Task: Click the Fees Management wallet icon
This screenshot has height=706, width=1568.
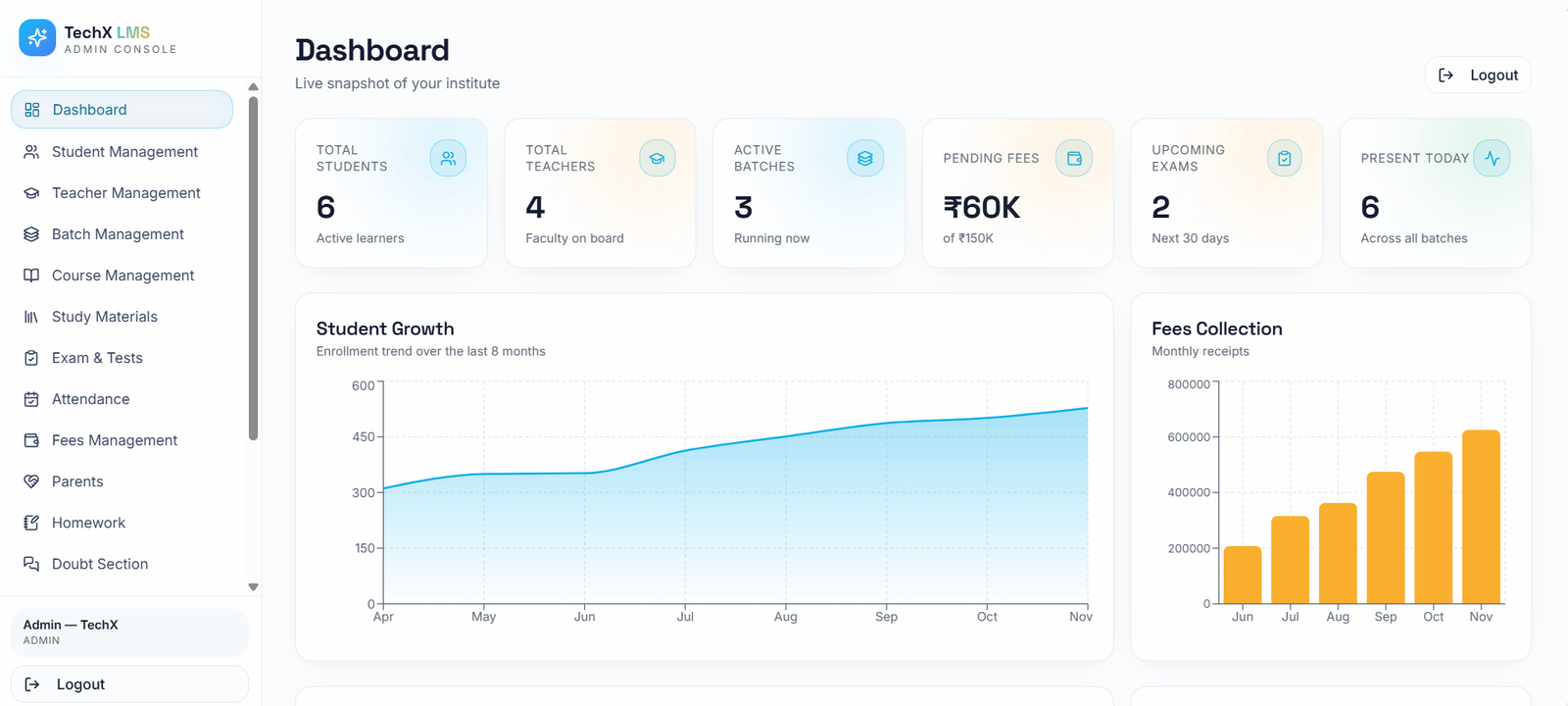Action: coord(31,440)
